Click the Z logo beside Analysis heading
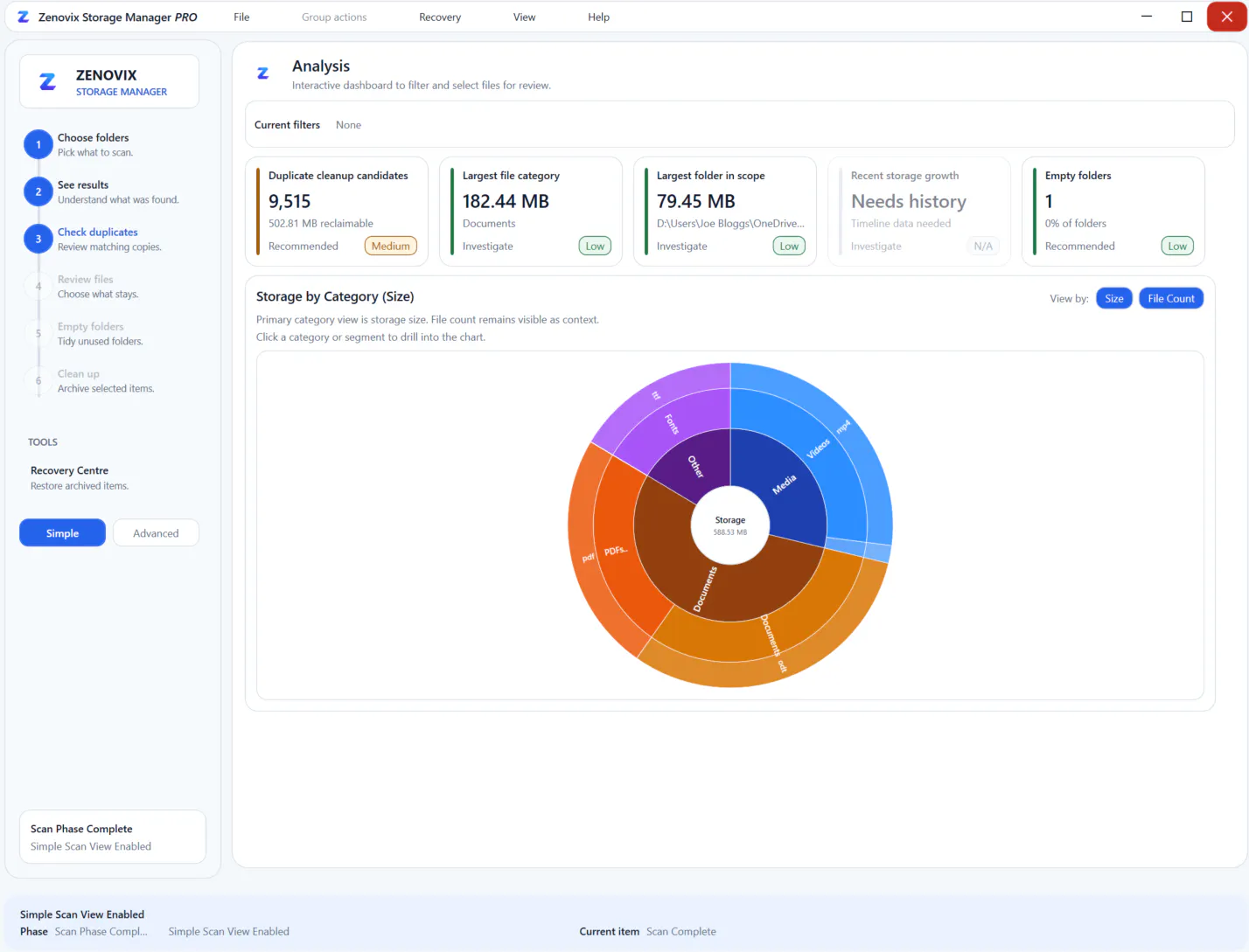The height and width of the screenshot is (952, 1249). click(263, 73)
